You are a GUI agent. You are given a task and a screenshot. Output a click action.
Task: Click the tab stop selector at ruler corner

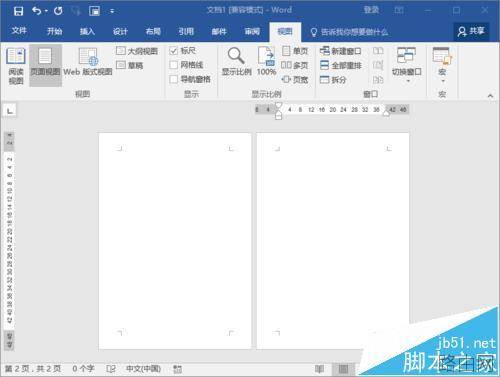coord(10,110)
